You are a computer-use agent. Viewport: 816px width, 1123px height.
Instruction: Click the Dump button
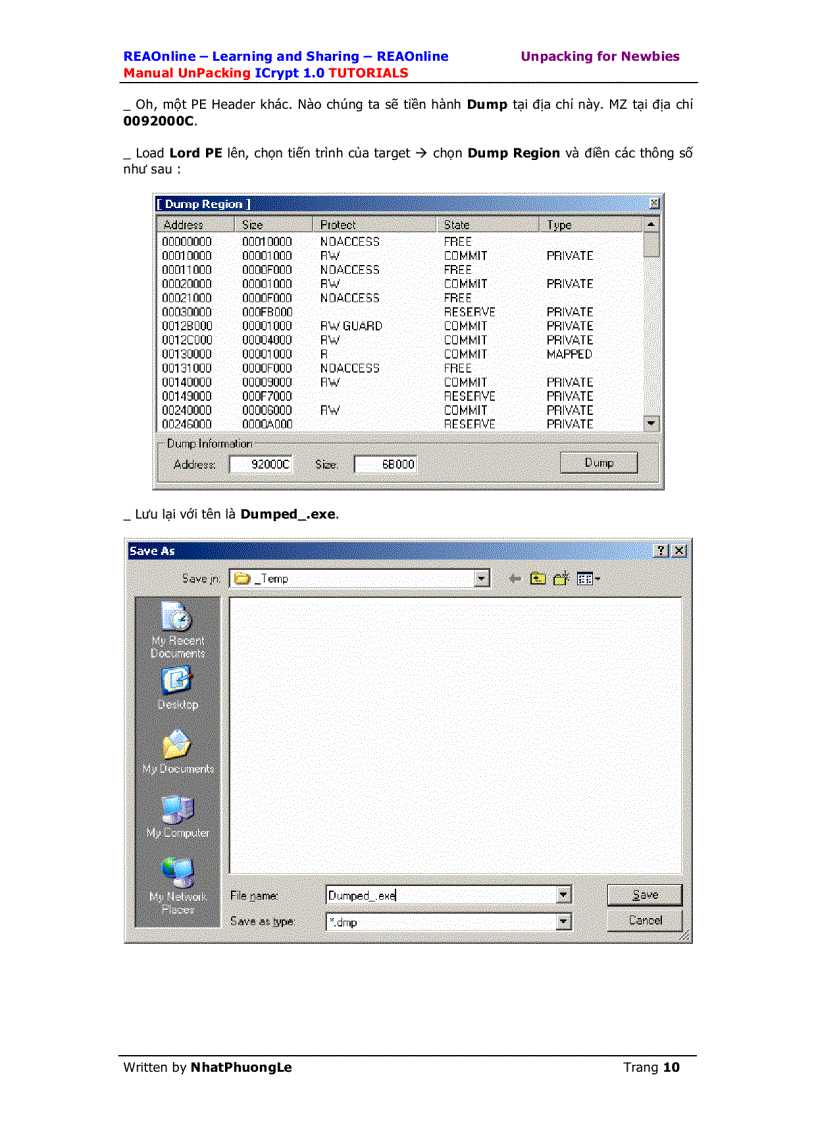pos(598,462)
